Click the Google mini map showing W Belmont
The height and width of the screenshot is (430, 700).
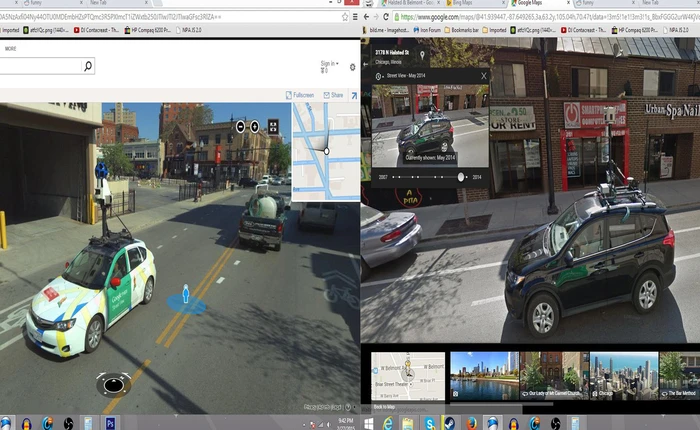[x=408, y=376]
